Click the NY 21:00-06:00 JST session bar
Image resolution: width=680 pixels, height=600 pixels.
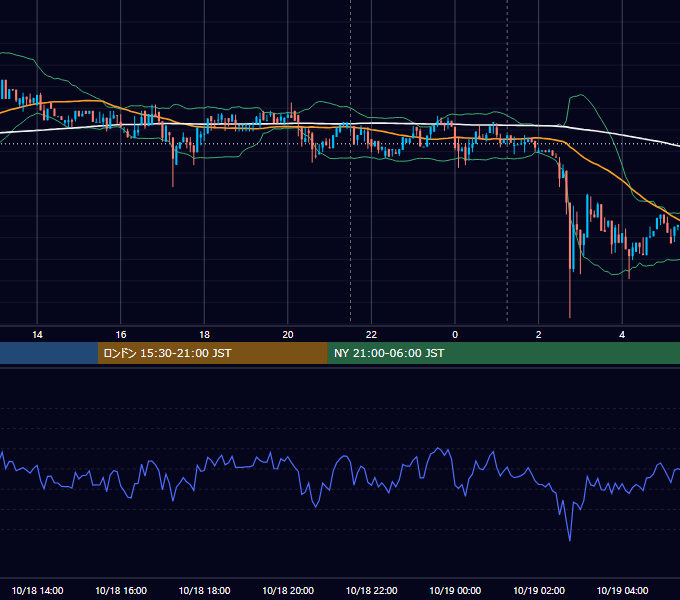[x=503, y=353]
